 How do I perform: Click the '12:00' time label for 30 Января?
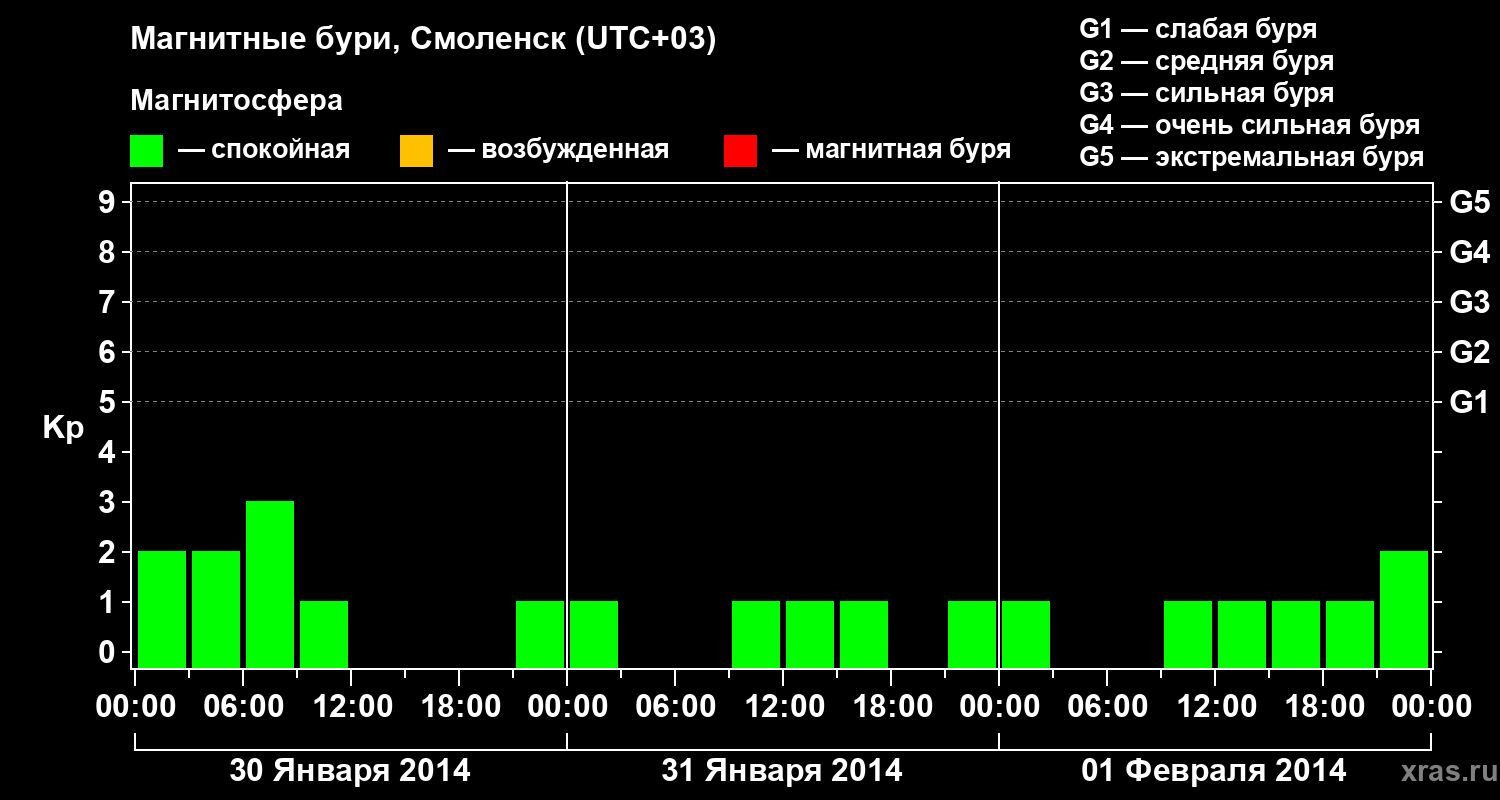pos(351,707)
